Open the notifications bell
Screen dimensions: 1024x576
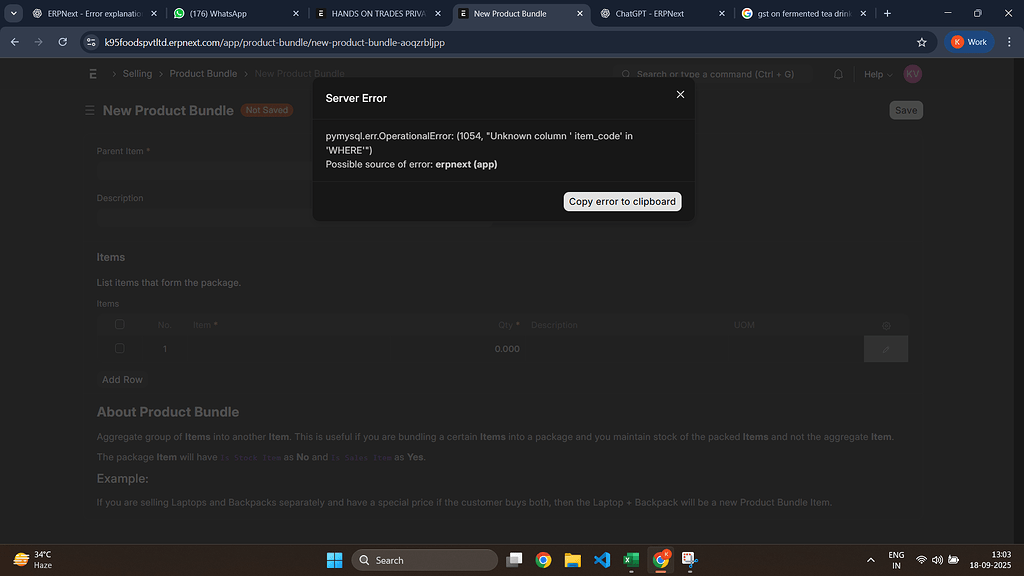838,74
